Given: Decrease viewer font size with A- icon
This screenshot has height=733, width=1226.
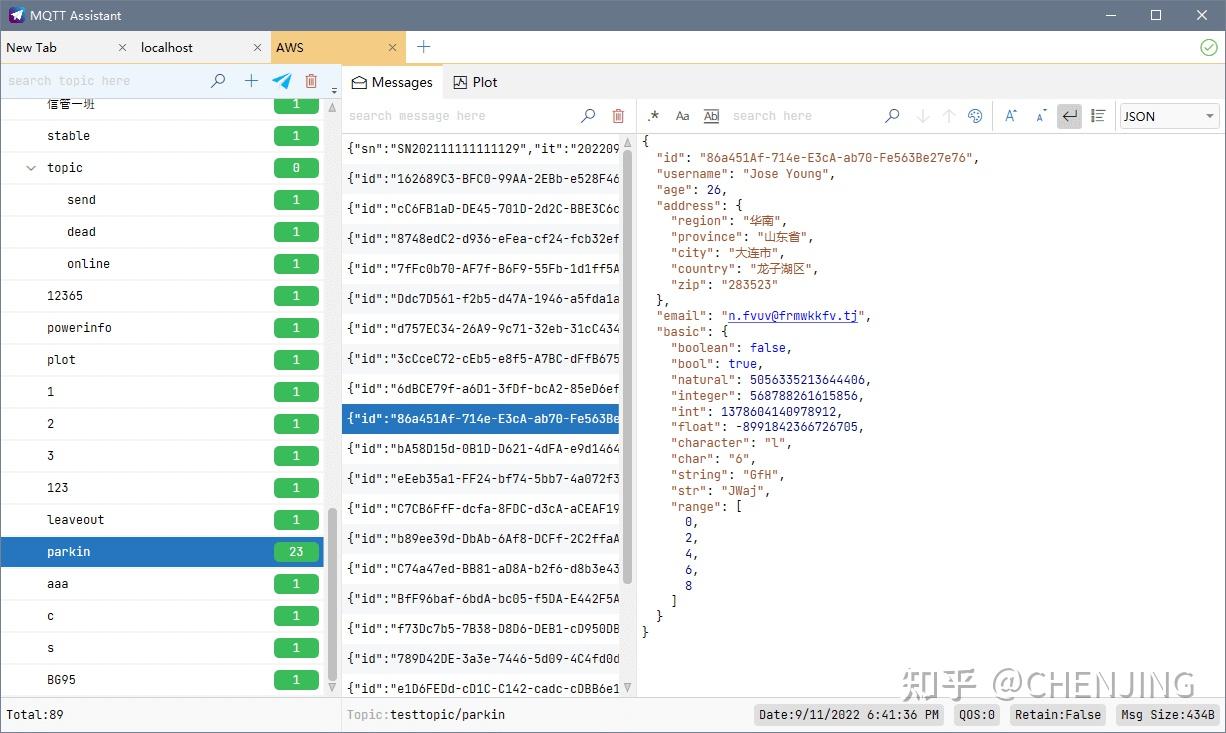Looking at the screenshot, I should 1041,116.
